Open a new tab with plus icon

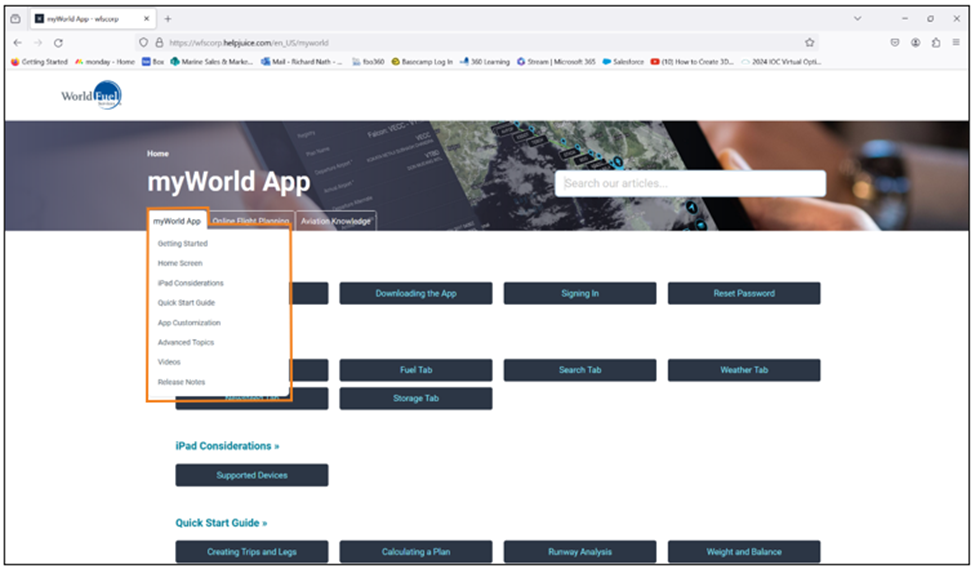(168, 19)
